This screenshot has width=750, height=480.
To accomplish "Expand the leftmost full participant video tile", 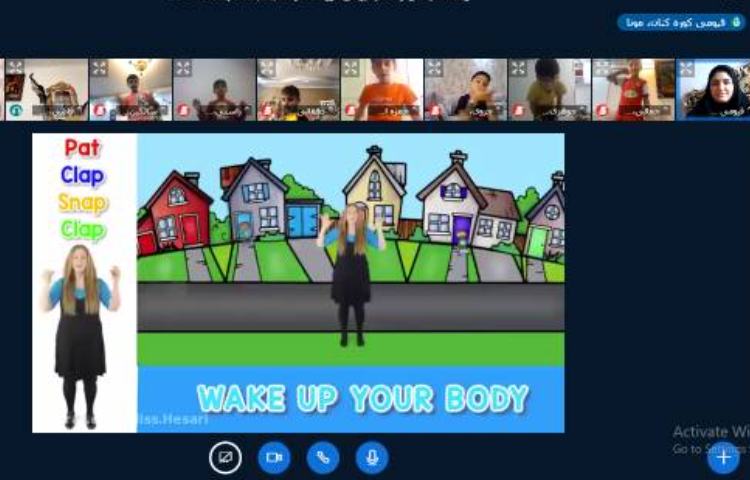I will click(x=15, y=68).
